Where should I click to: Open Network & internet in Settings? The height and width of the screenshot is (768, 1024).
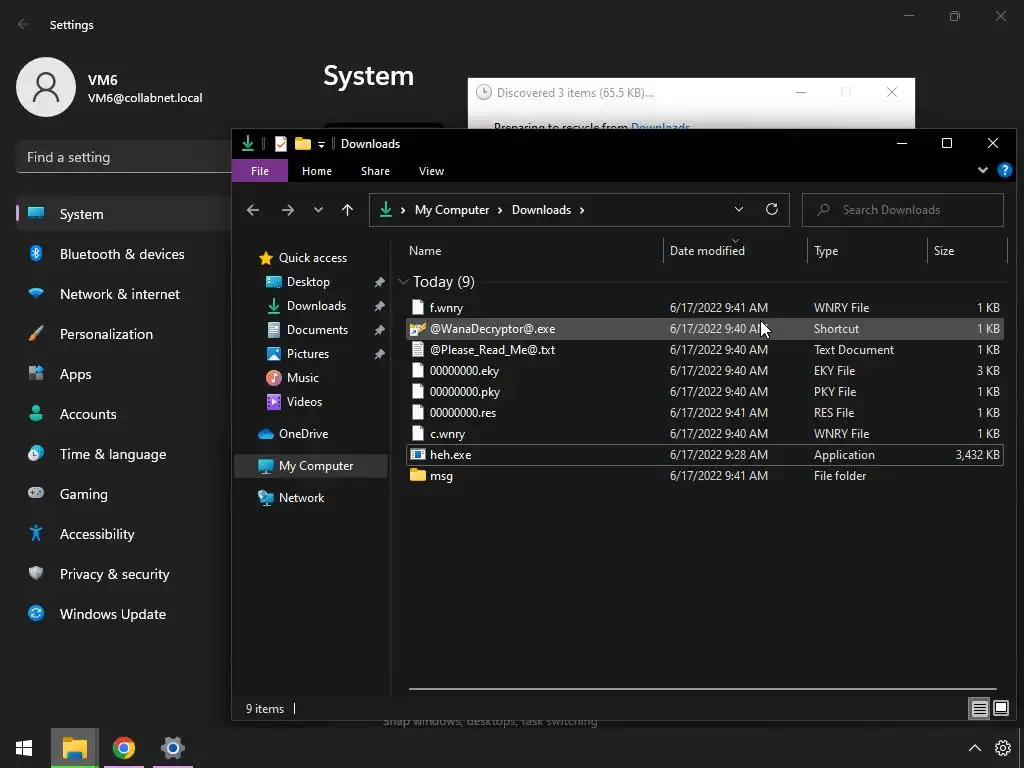(120, 294)
